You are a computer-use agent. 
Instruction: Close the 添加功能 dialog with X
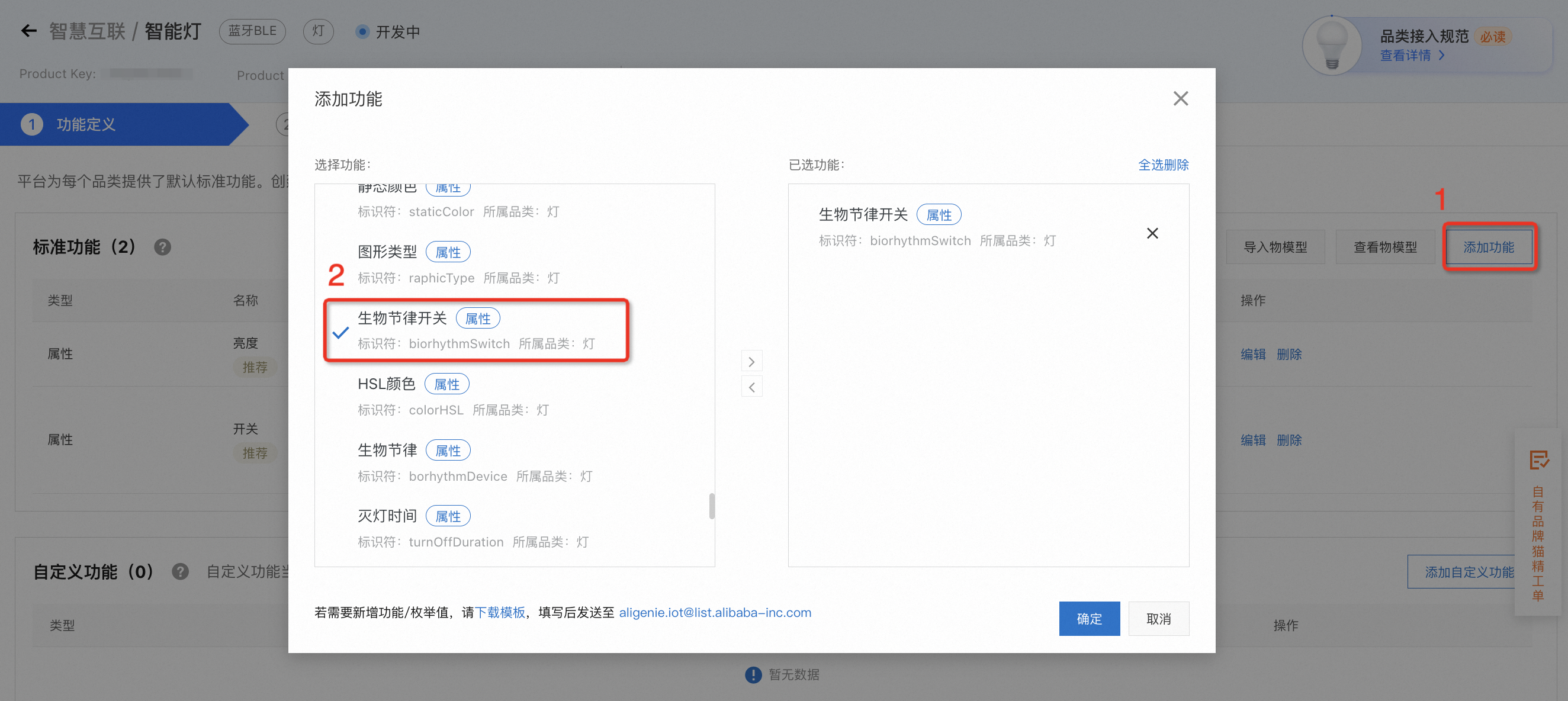(1180, 98)
